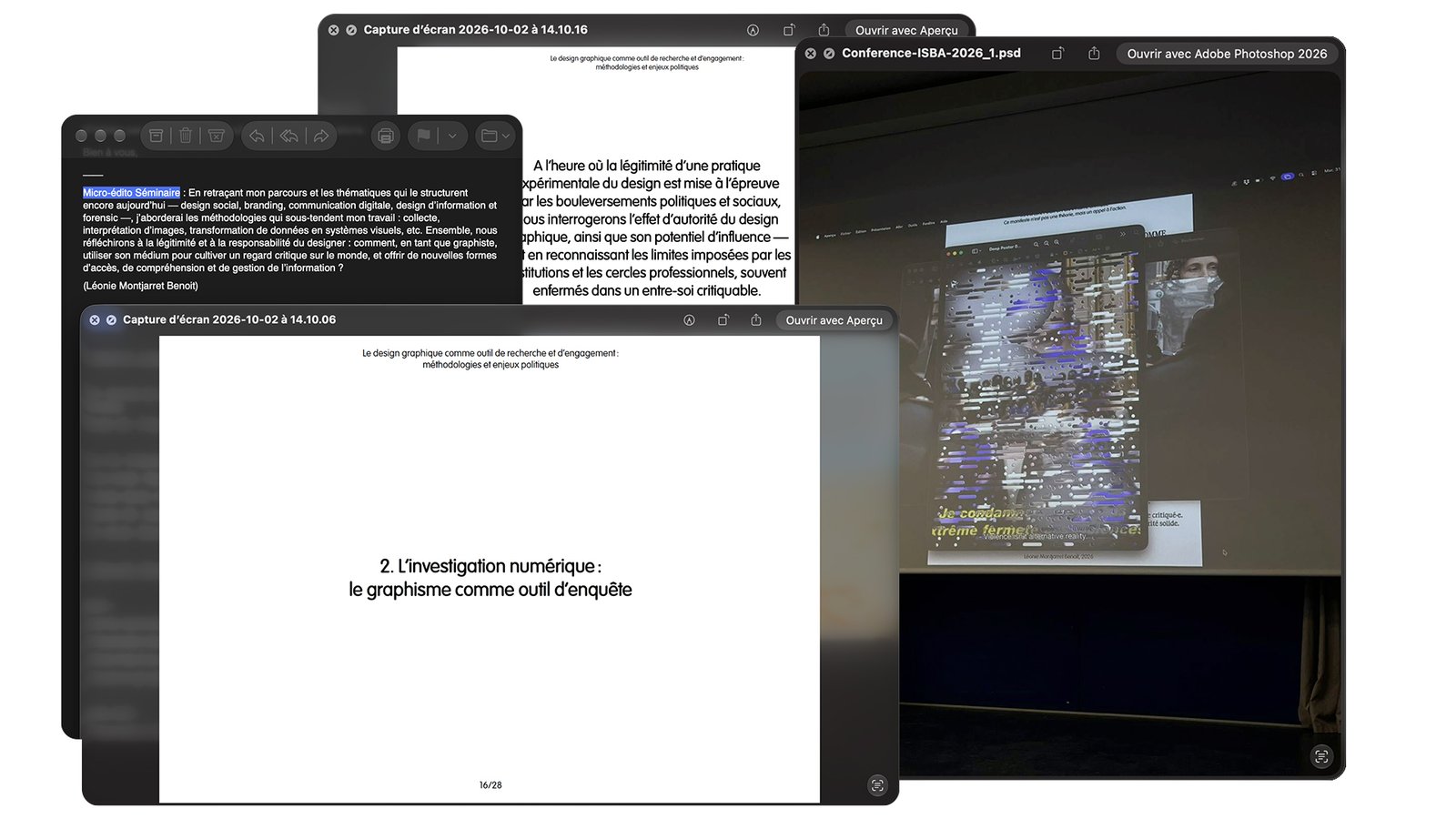Image resolution: width=1456 pixels, height=819 pixels.
Task: Forward the email message
Action: (x=321, y=136)
